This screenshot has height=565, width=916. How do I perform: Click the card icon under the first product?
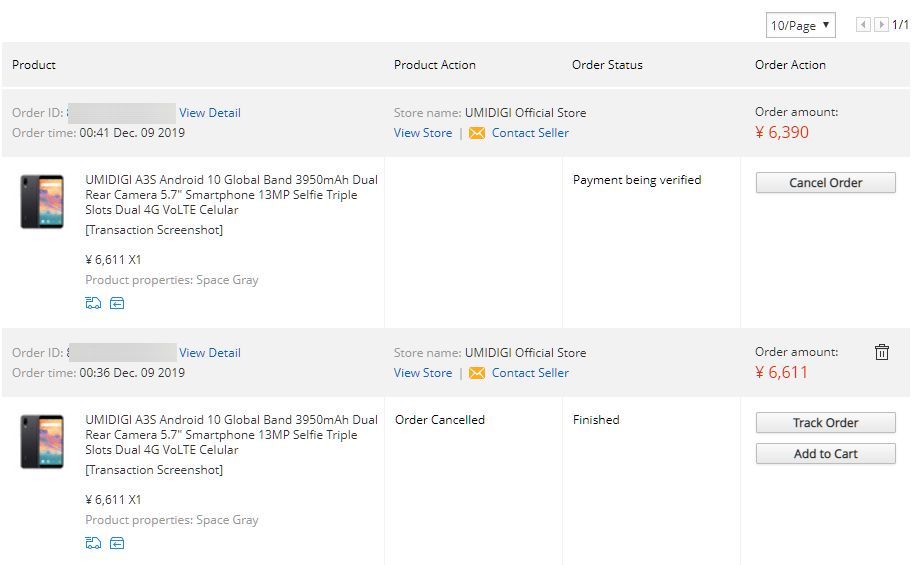tap(117, 303)
